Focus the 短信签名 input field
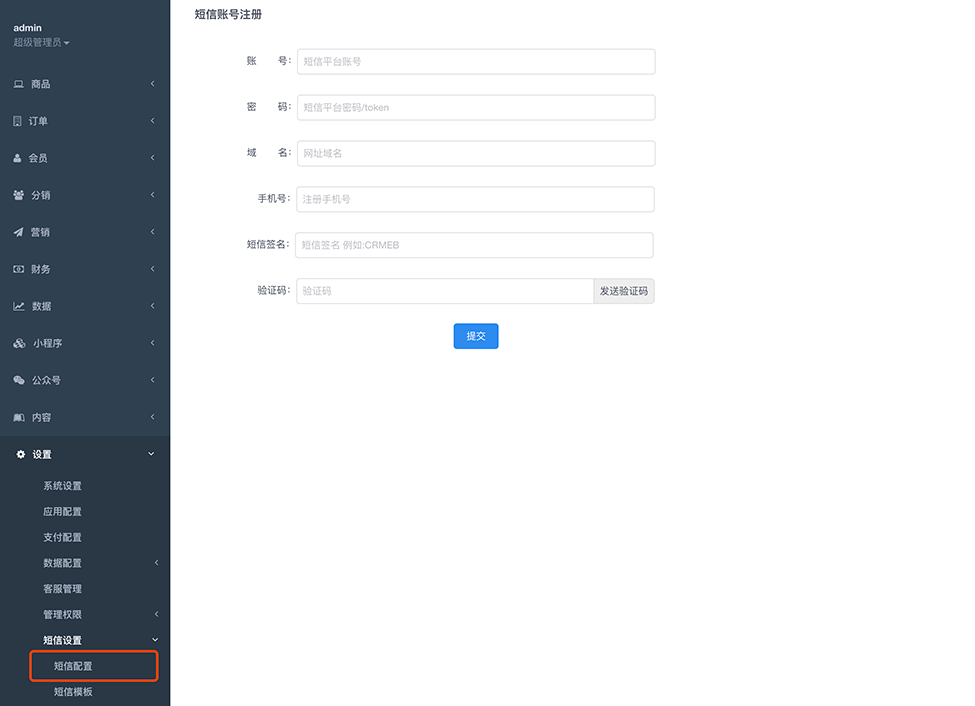The height and width of the screenshot is (706, 975). [474, 245]
